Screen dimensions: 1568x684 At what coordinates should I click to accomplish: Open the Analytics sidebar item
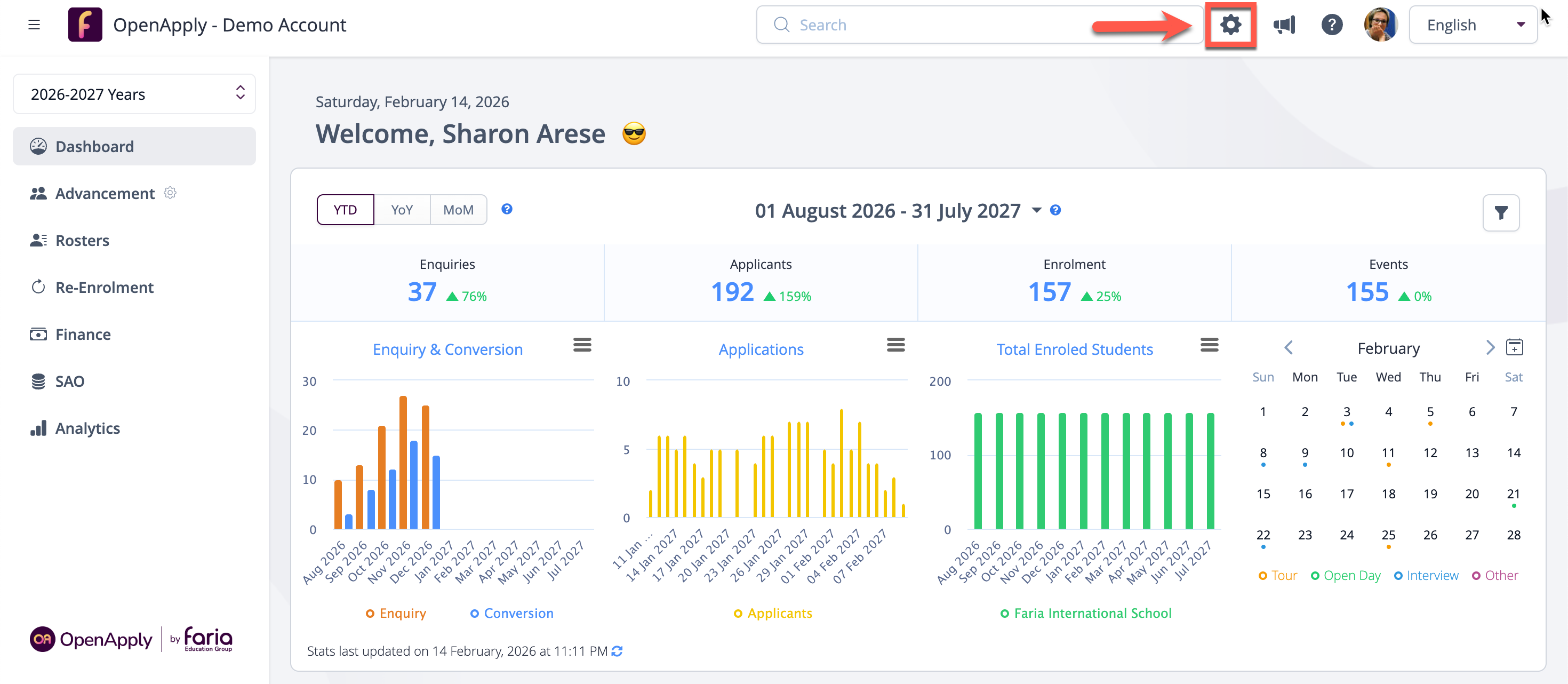click(87, 428)
